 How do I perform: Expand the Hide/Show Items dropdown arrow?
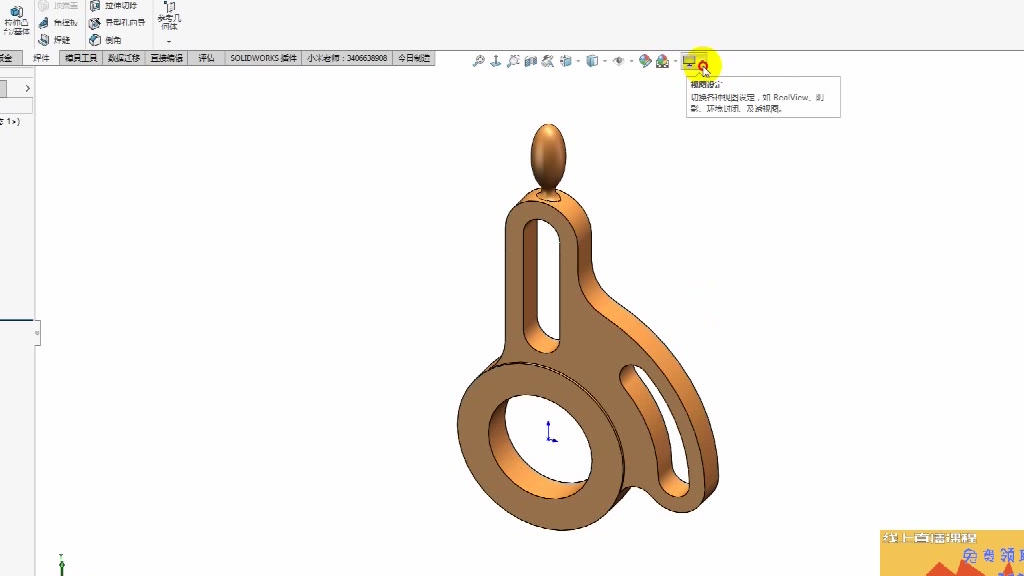tap(631, 62)
